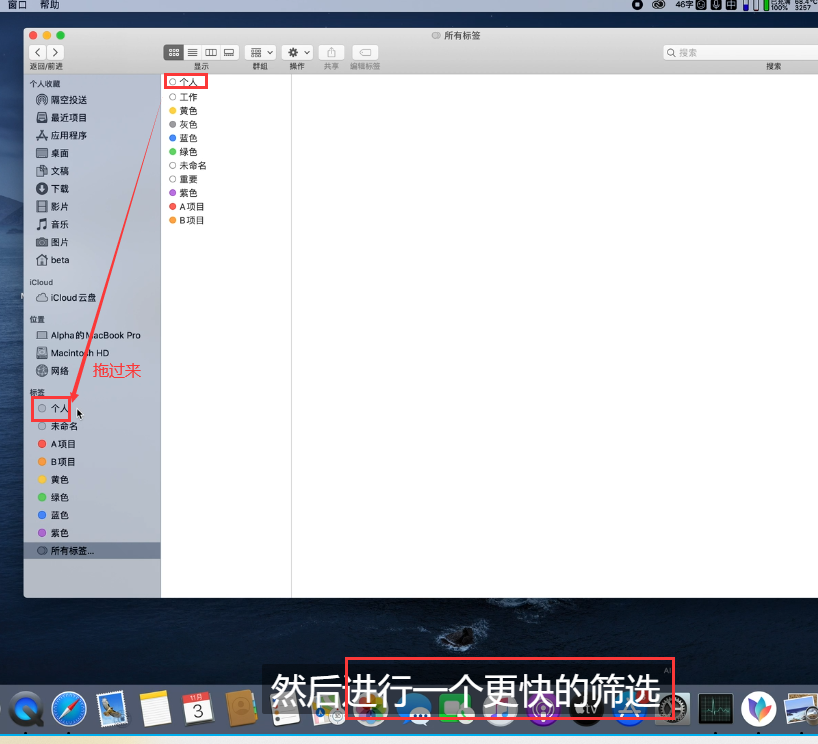Switch to list view in Finder toolbar

click(x=193, y=52)
